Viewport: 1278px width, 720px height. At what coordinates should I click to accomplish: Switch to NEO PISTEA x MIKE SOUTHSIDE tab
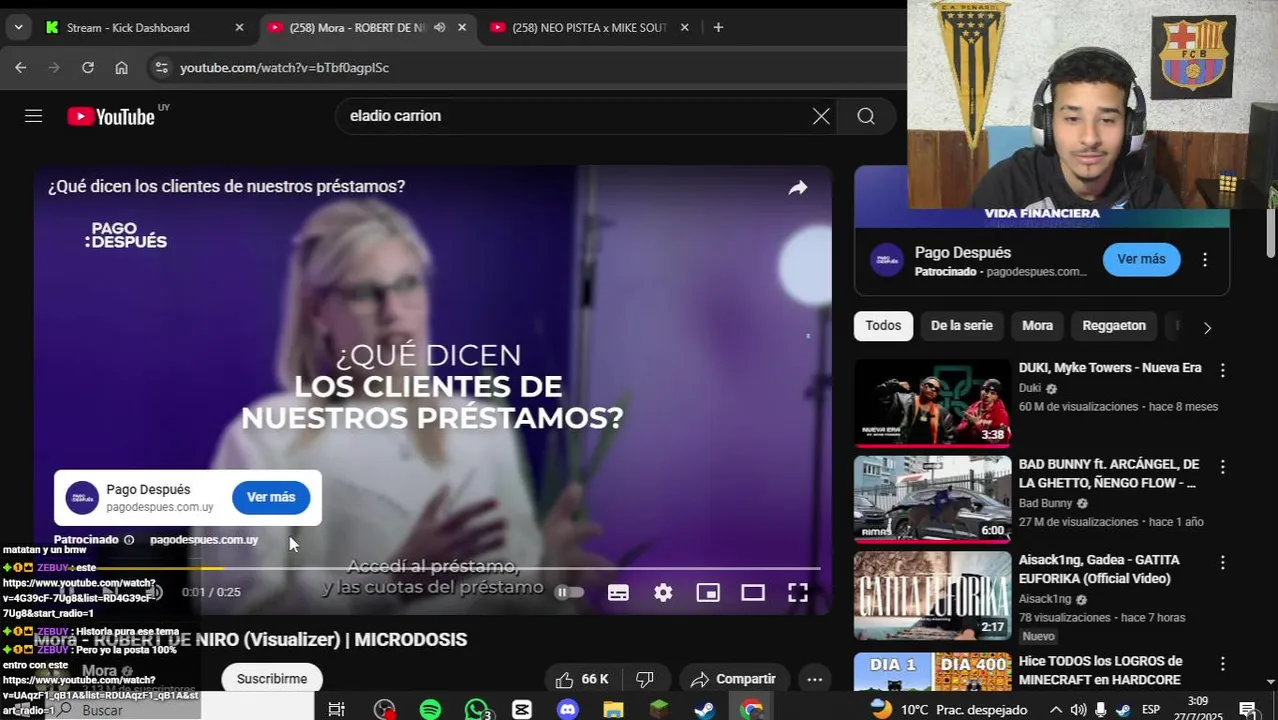(590, 27)
